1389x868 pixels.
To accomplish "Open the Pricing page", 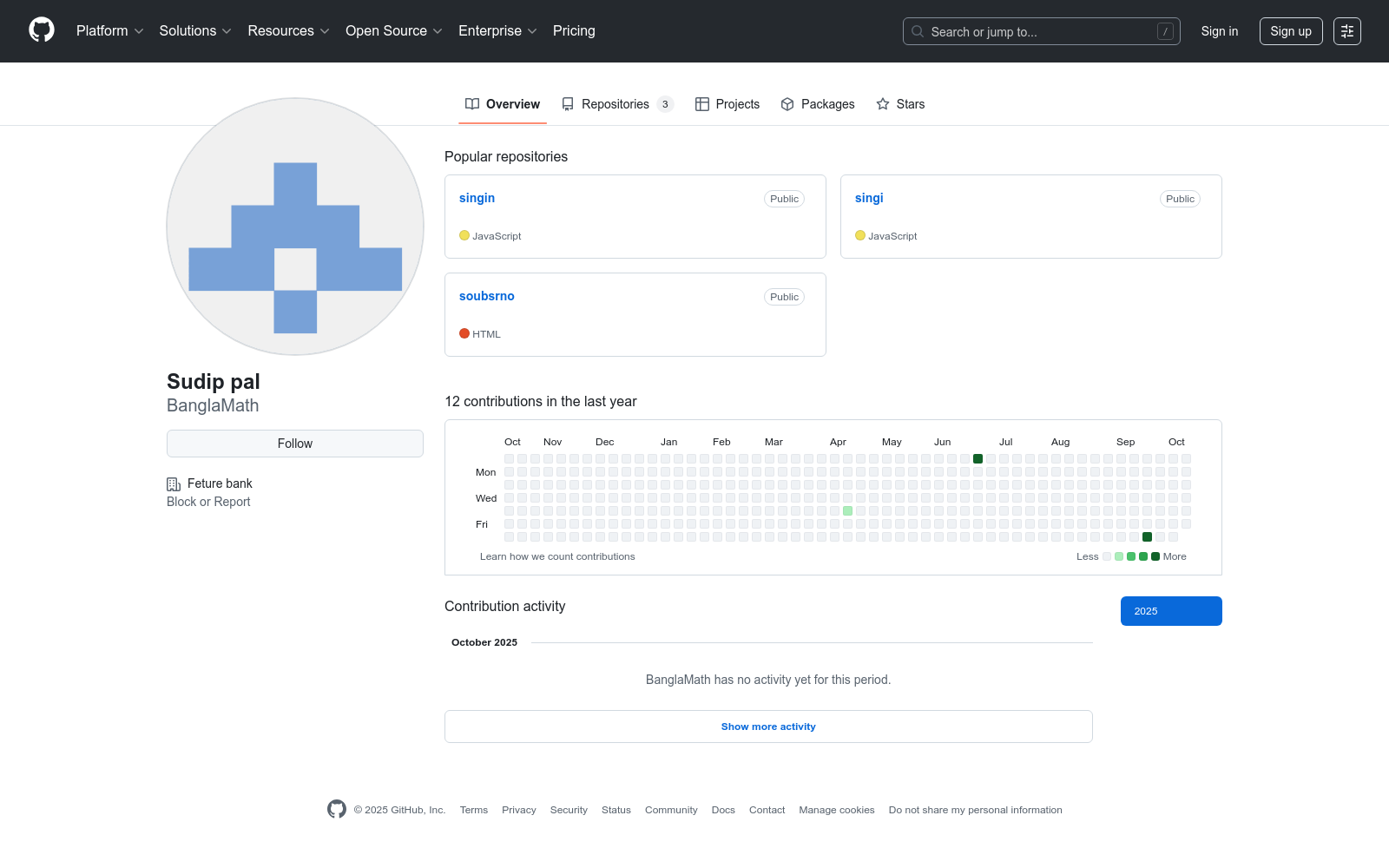I will point(574,31).
